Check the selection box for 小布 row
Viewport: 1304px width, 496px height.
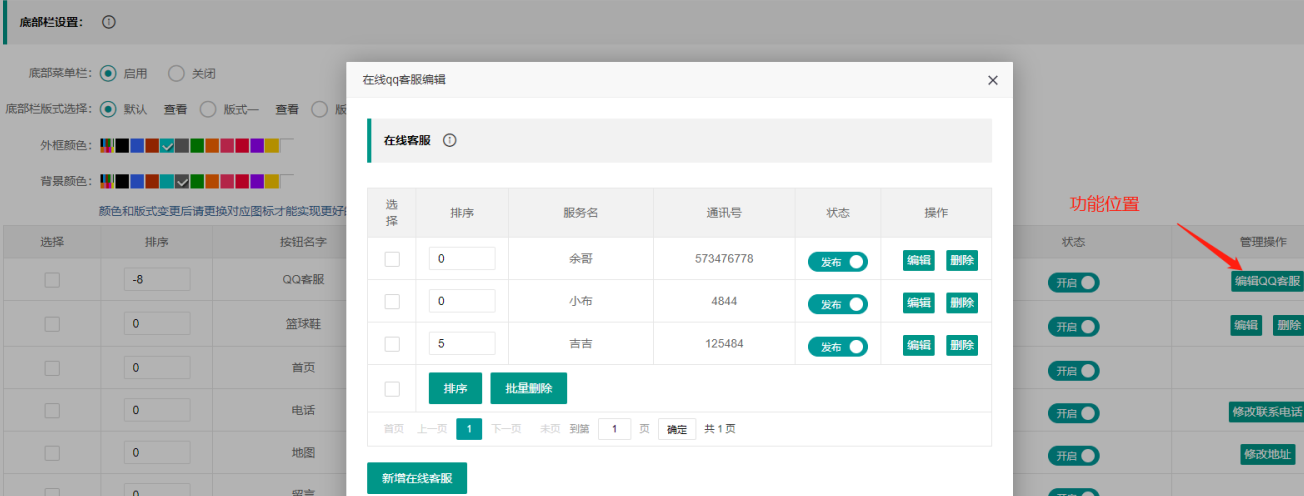pyautogui.click(x=392, y=302)
